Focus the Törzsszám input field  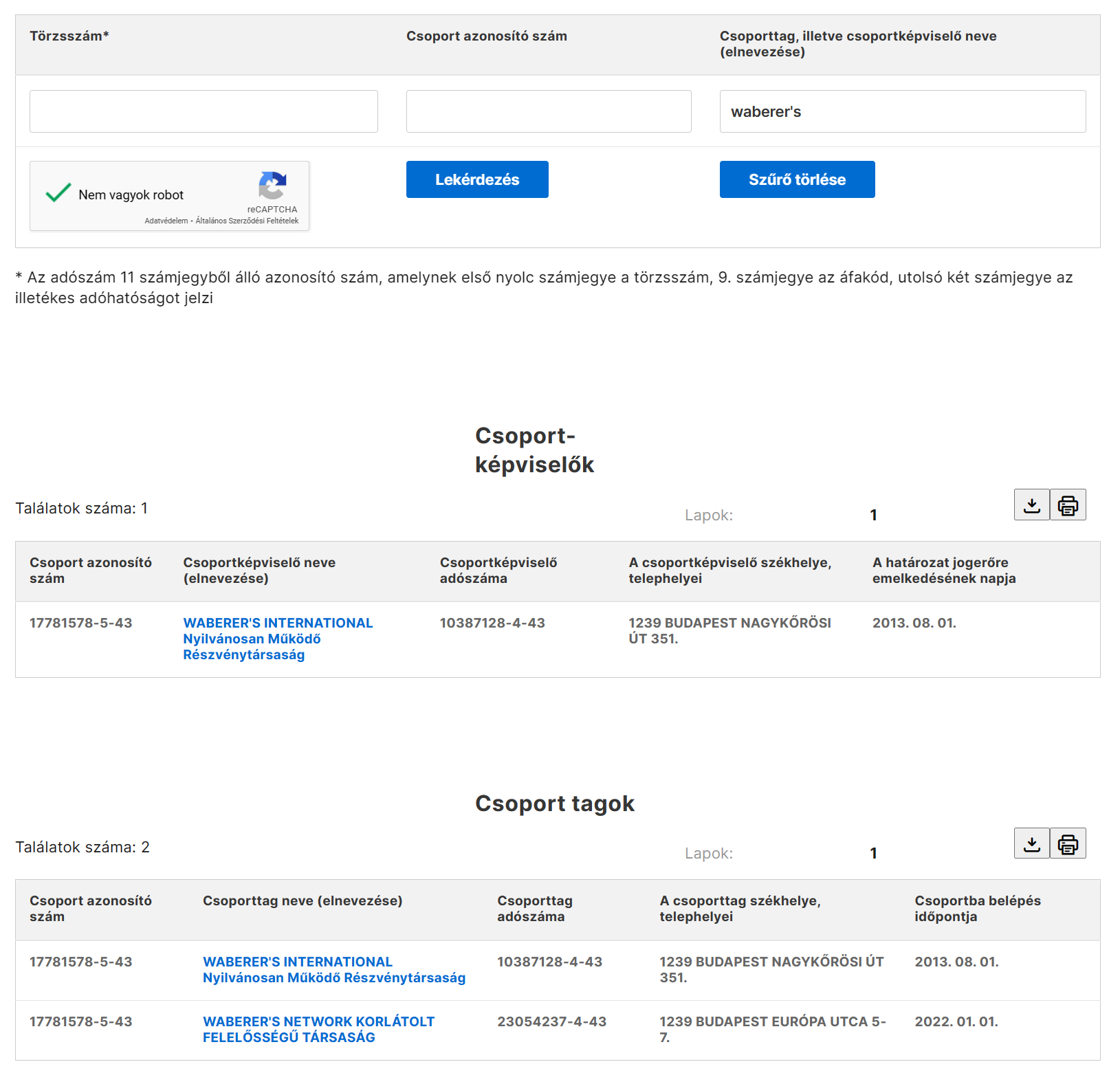pyautogui.click(x=204, y=111)
